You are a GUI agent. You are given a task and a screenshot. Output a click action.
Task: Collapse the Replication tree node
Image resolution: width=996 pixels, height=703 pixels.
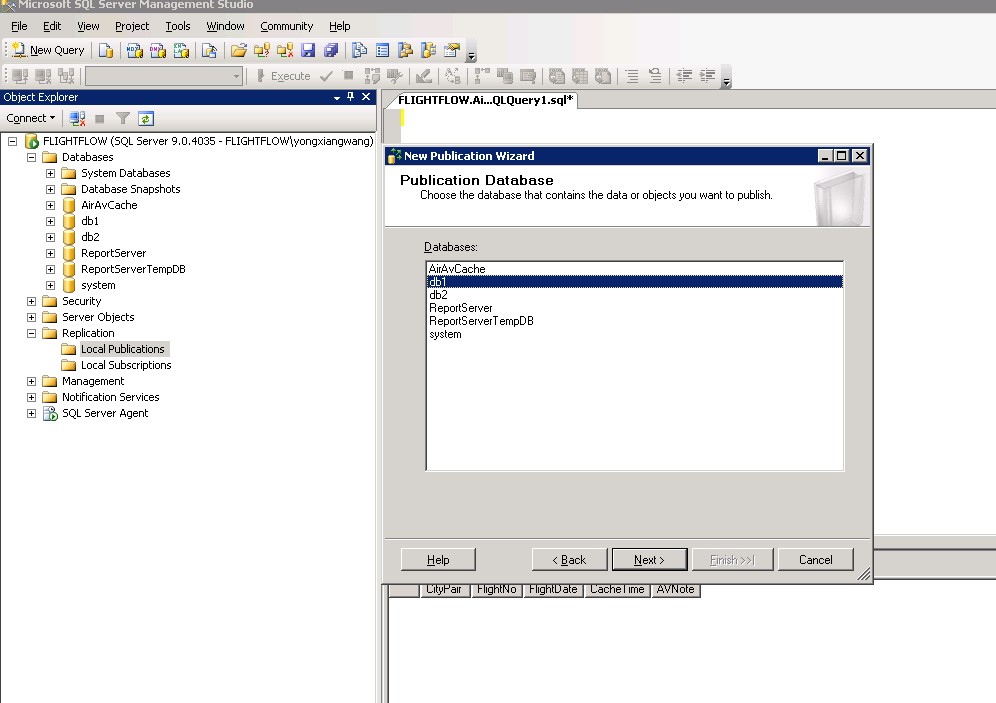pos(31,333)
